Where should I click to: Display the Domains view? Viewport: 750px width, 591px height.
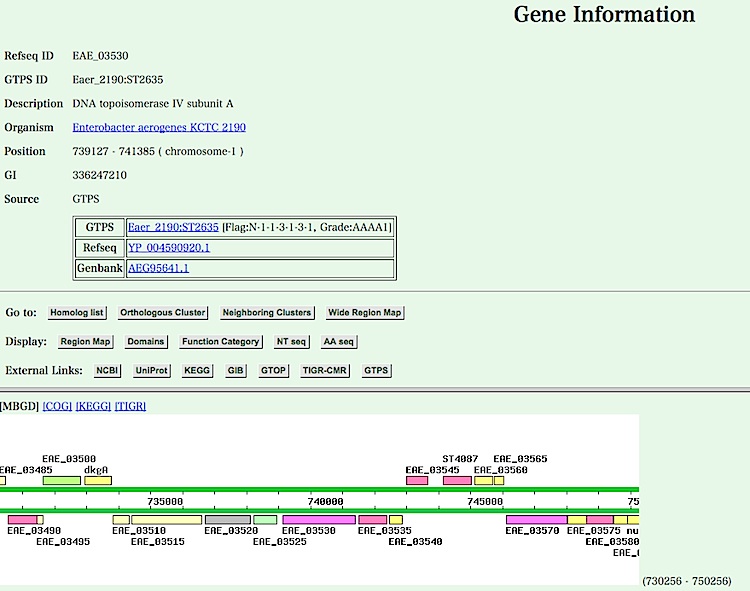[x=145, y=342]
